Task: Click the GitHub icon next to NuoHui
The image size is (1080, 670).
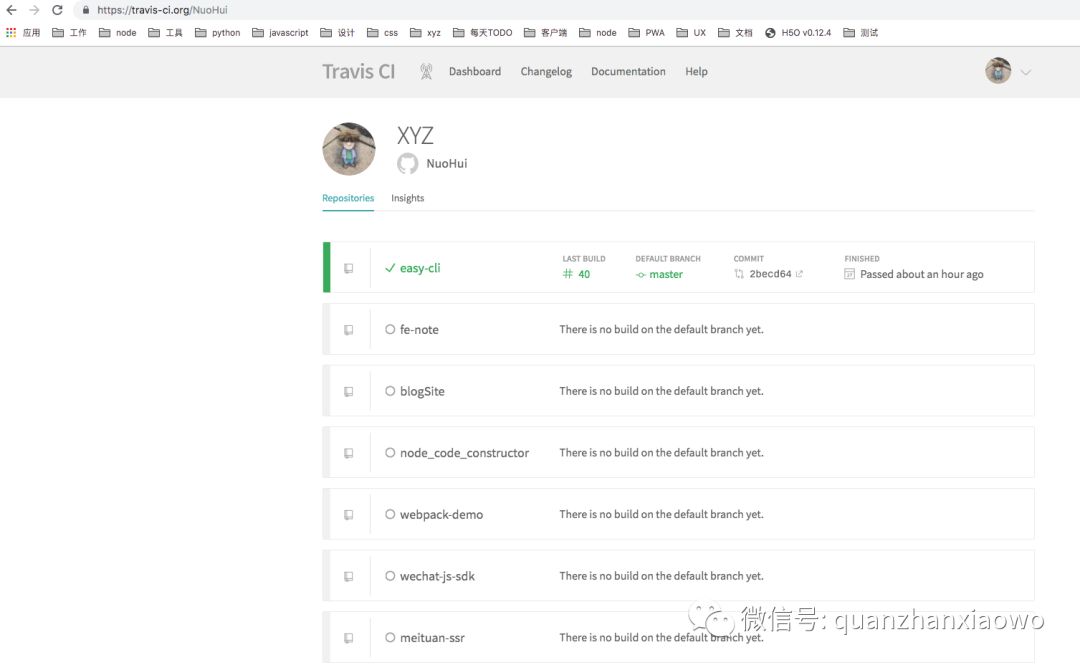Action: click(407, 163)
